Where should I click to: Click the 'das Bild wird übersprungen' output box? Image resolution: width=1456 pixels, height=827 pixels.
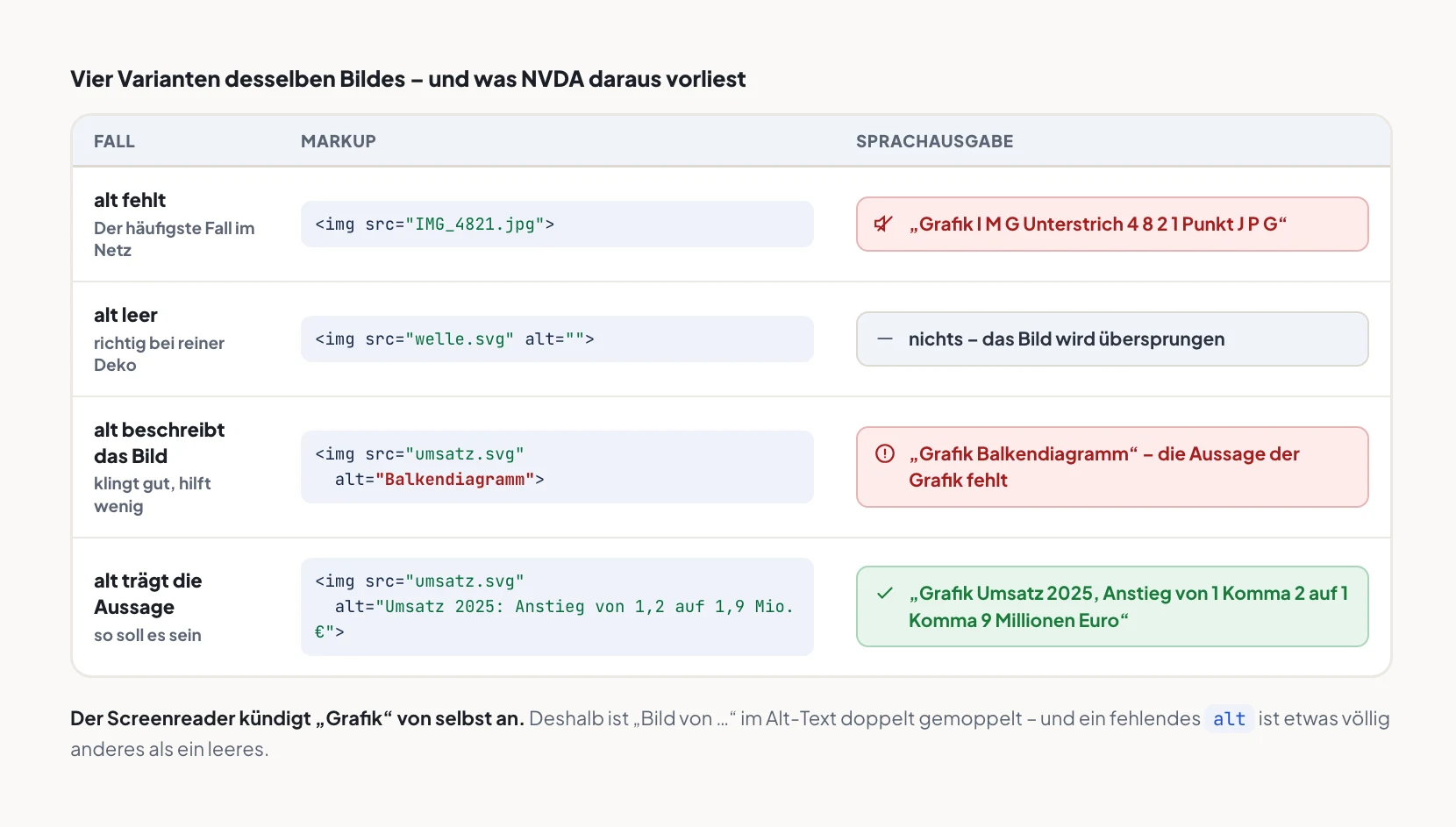click(1112, 339)
